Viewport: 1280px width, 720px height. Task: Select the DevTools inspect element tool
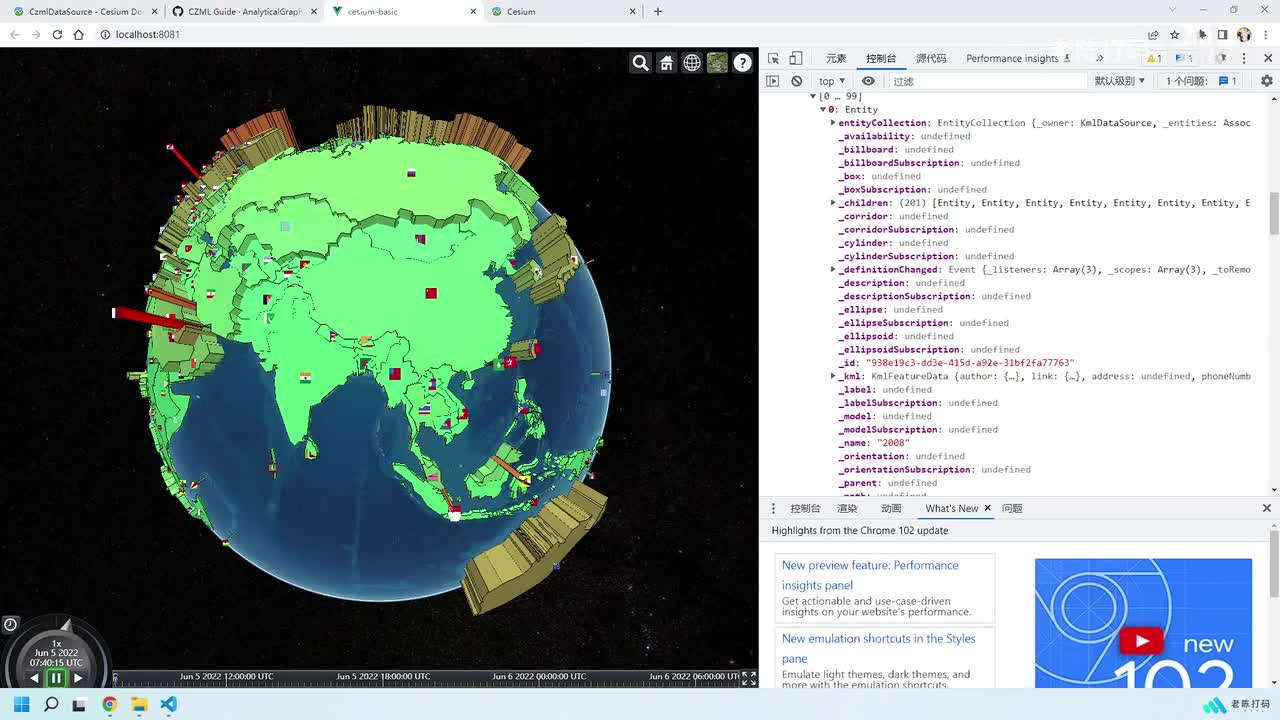[773, 58]
